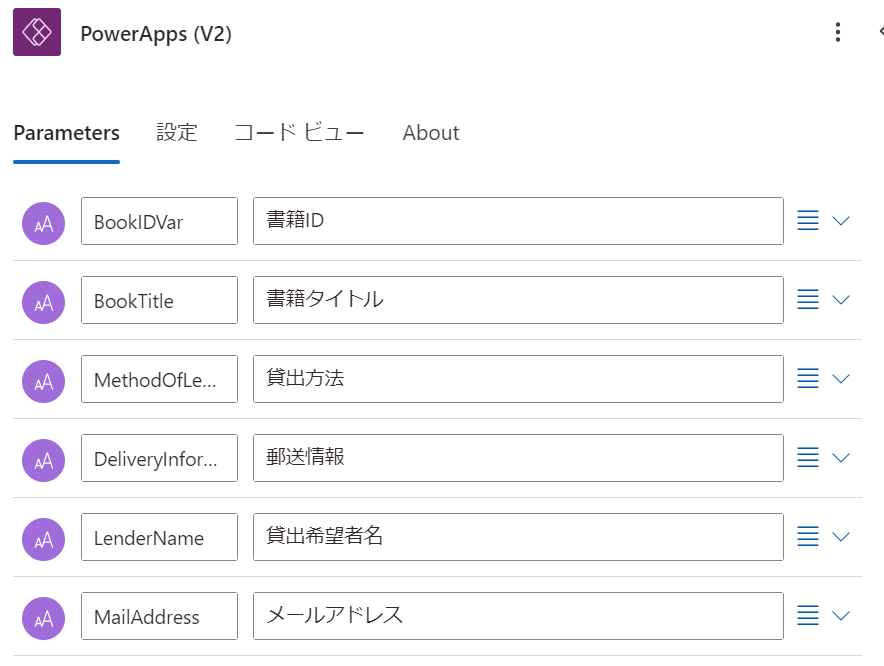Click the メールアドレス description field
884x666 pixels.
(x=518, y=616)
